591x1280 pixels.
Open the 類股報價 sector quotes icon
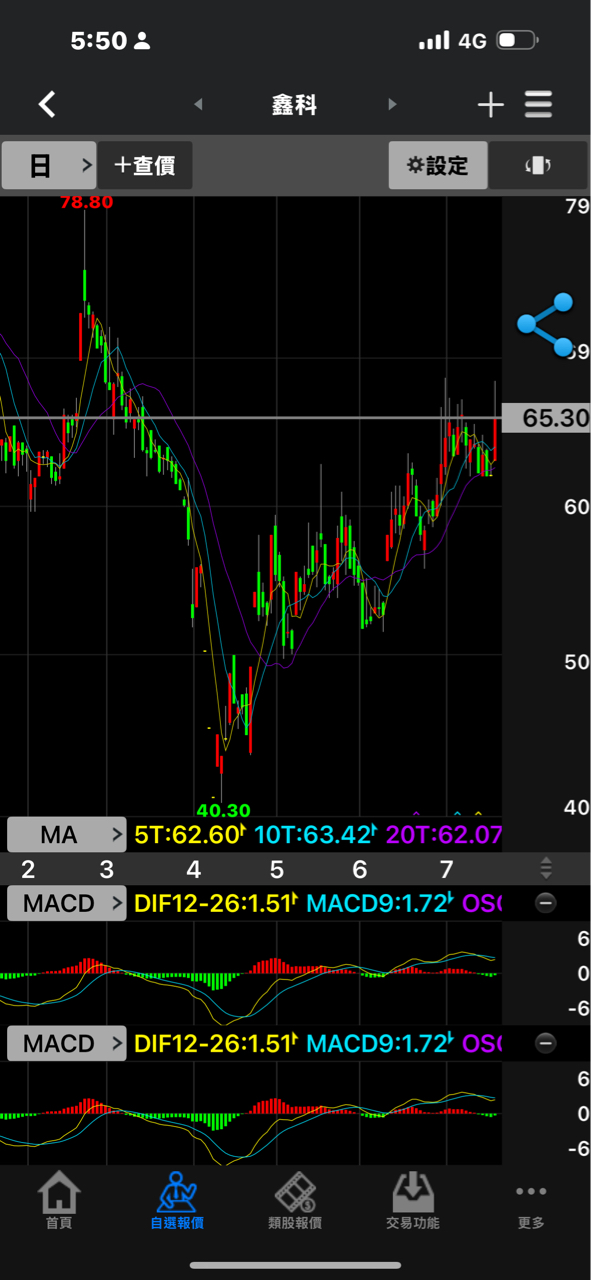[295, 1200]
